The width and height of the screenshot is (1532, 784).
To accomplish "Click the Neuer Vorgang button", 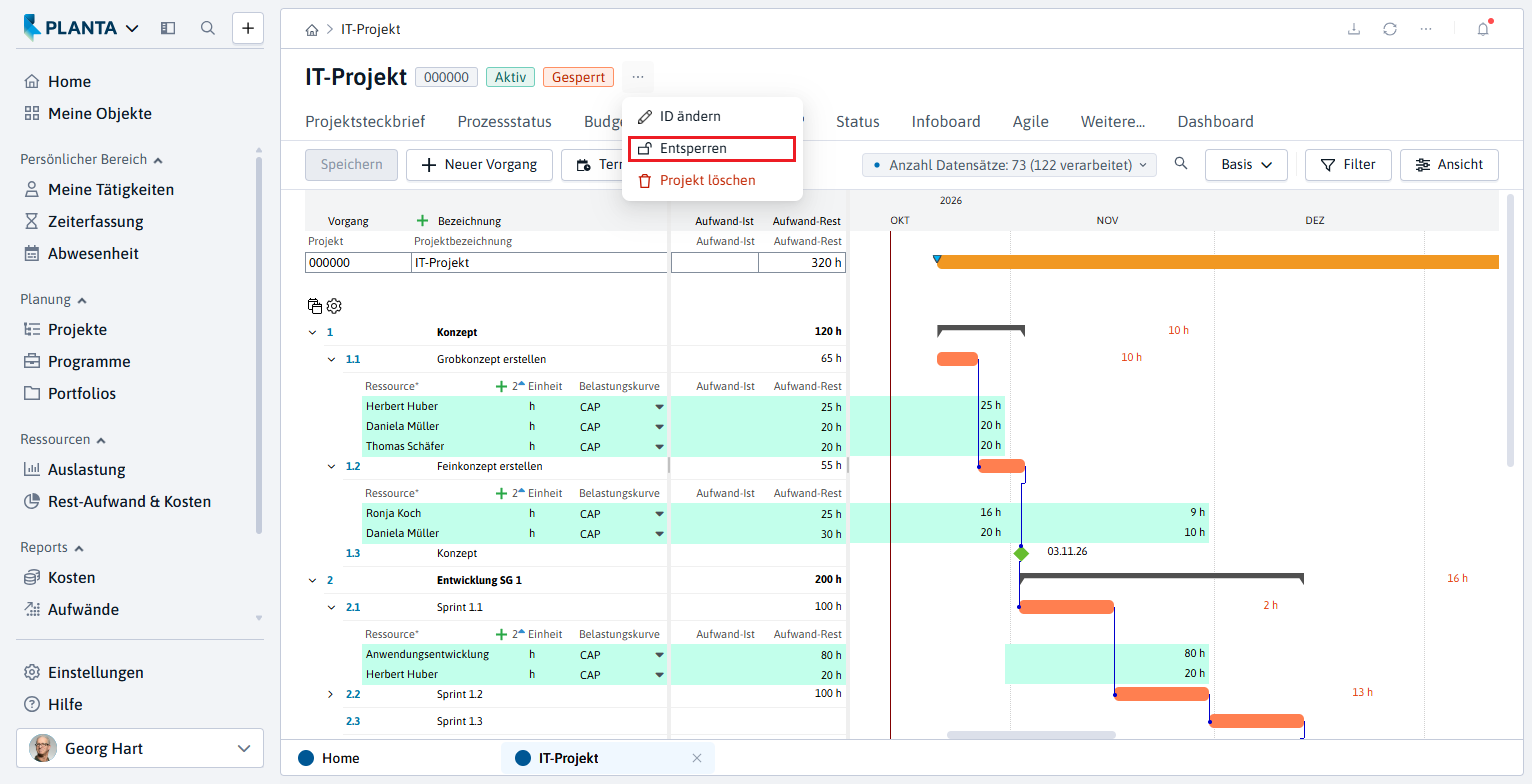I will pos(479,165).
